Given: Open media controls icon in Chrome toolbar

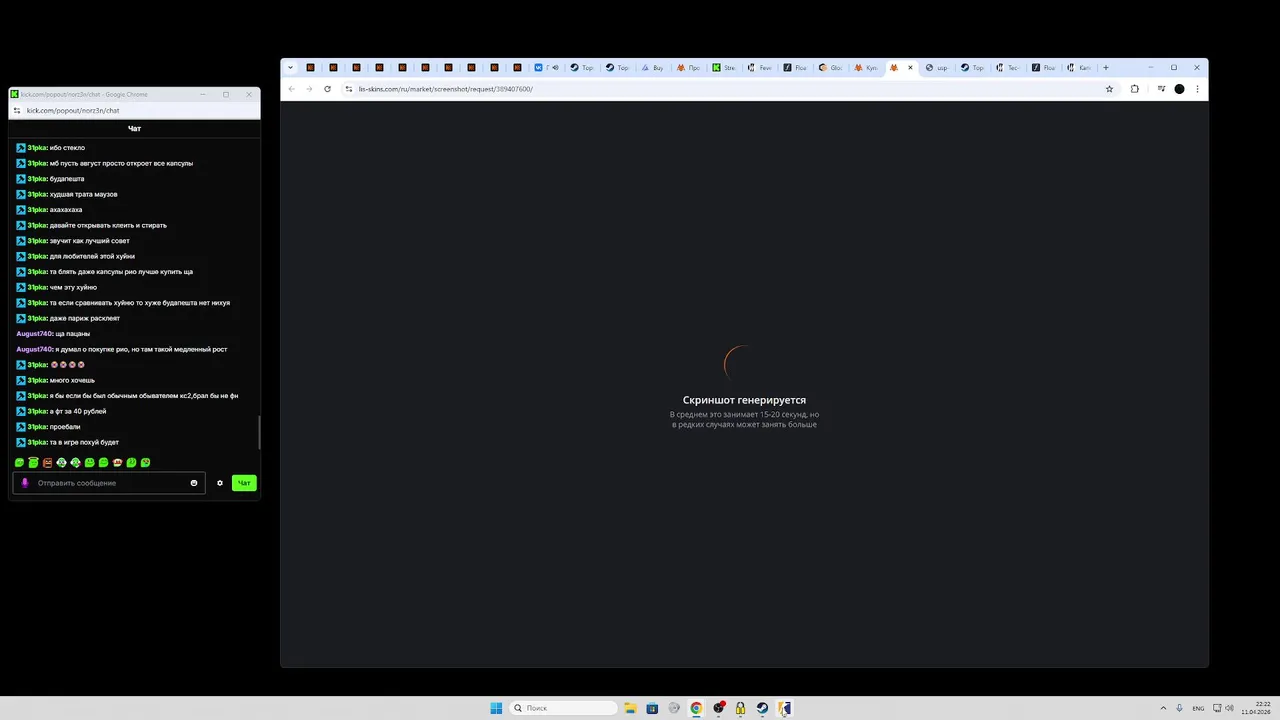Looking at the screenshot, I should tap(1161, 89).
